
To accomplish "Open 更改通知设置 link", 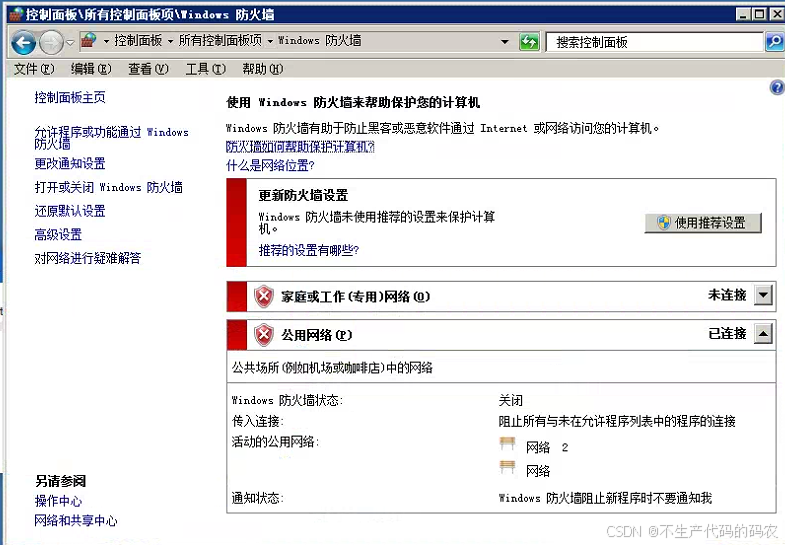I will [x=70, y=163].
